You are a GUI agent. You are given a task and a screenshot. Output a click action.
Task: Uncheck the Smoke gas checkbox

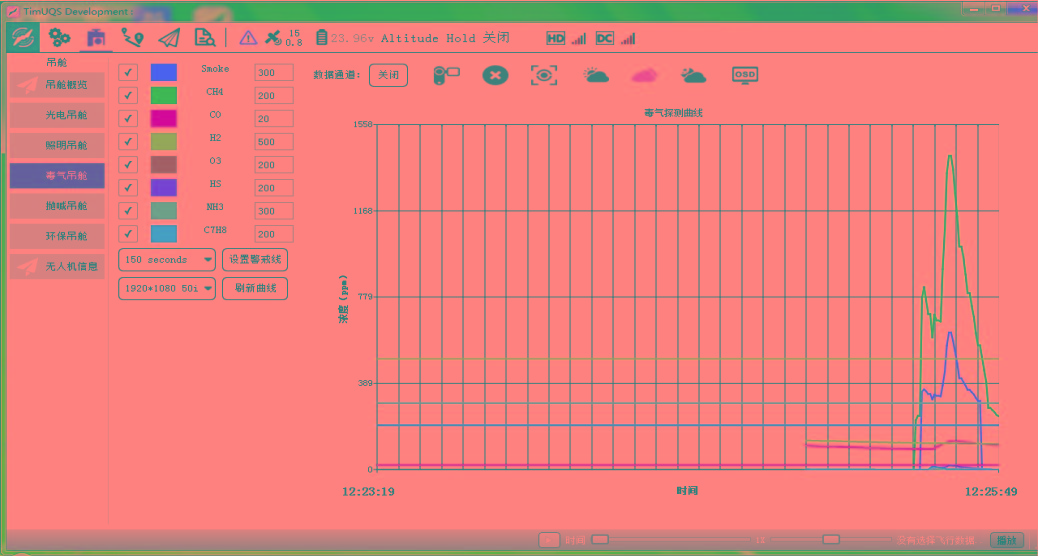pos(128,72)
